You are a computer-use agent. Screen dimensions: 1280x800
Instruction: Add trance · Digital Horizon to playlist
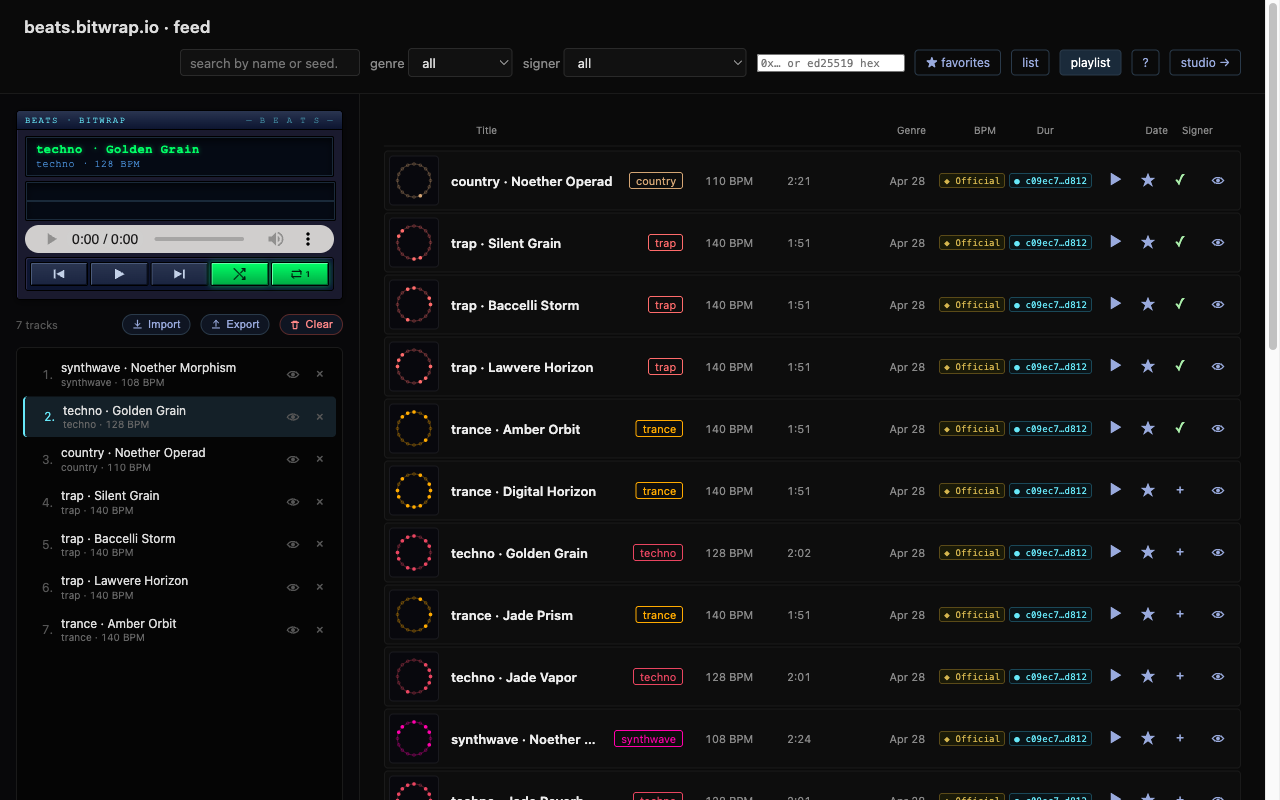[x=1180, y=491]
